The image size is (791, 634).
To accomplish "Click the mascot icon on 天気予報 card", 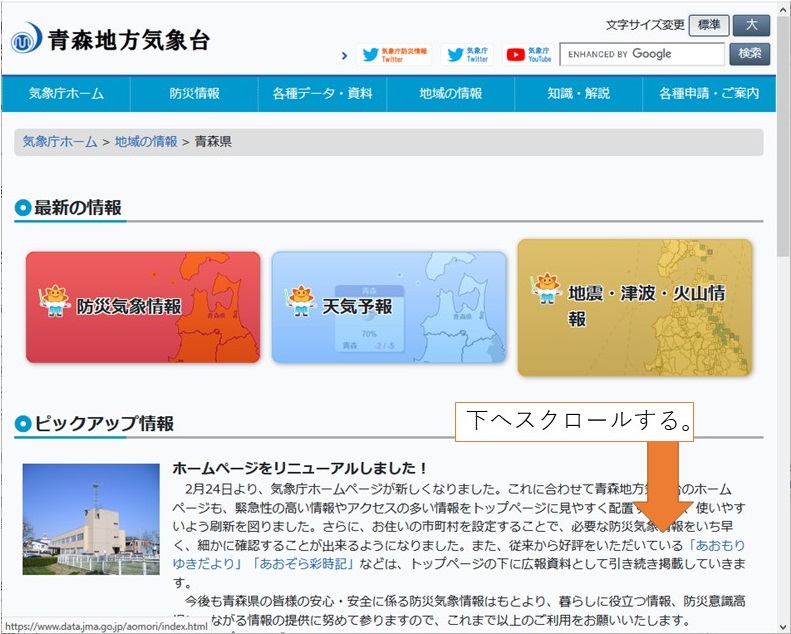I will [300, 300].
